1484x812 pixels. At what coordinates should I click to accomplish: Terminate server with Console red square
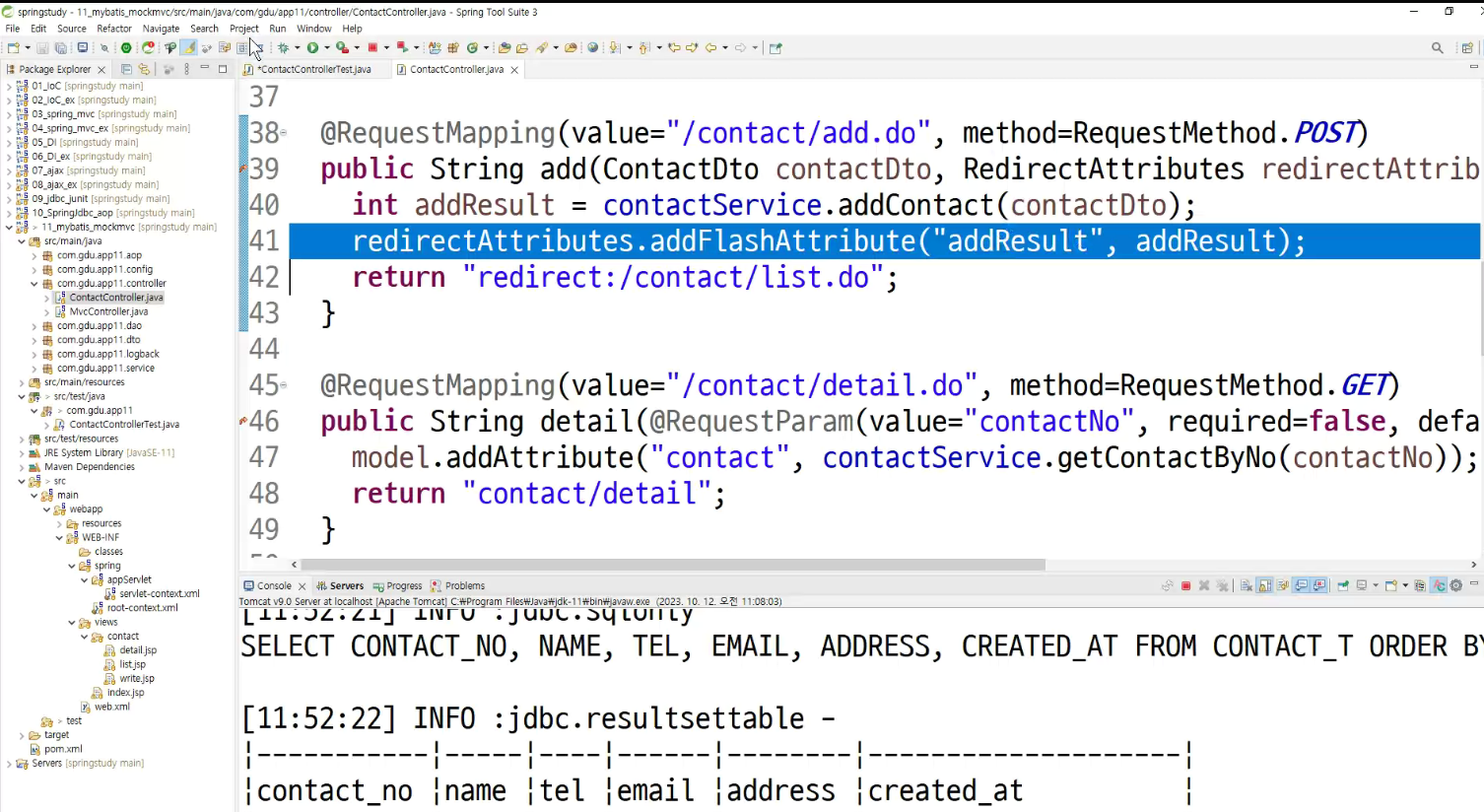(1185, 585)
